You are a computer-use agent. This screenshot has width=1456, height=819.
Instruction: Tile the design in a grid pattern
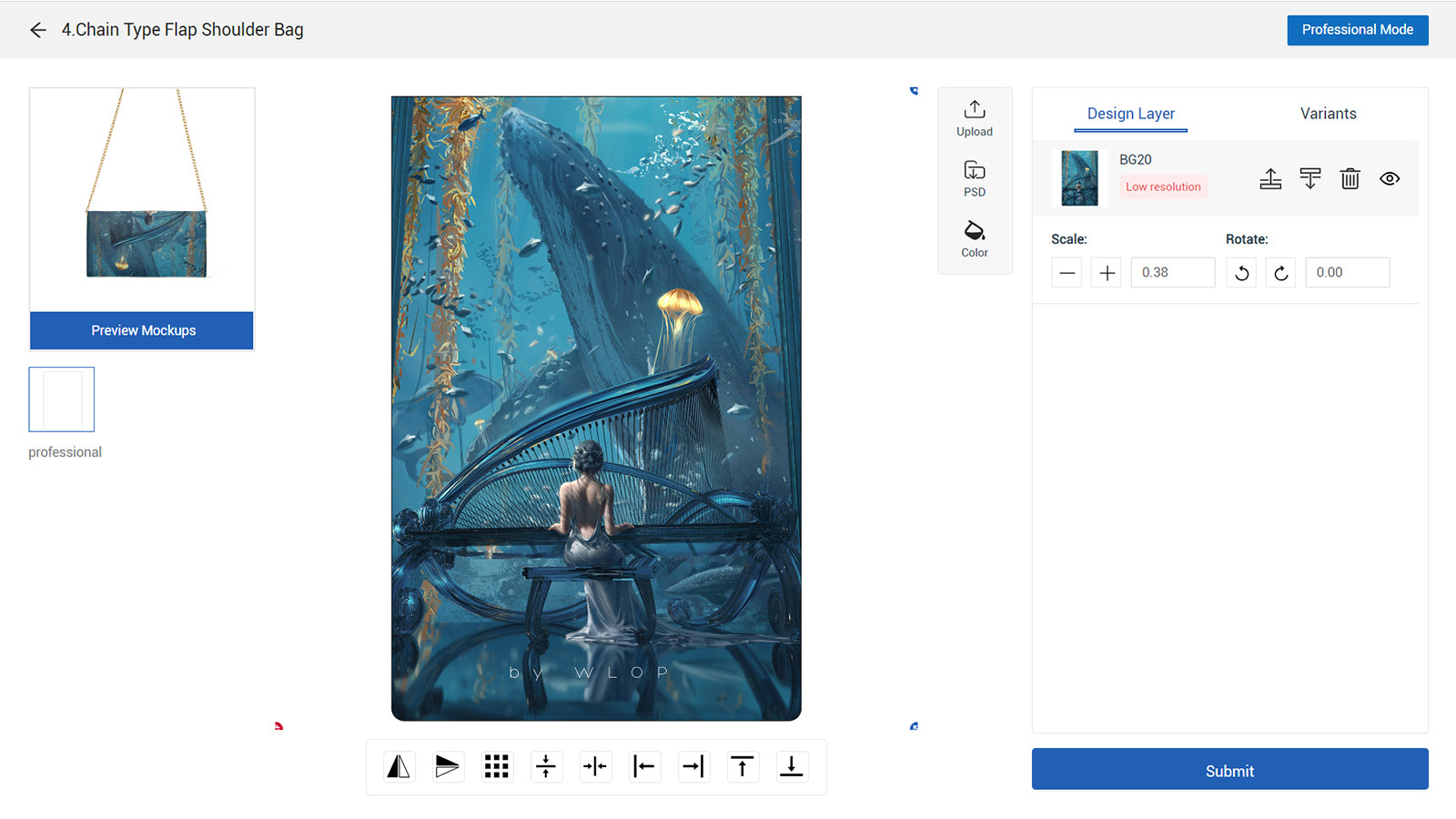coord(496,767)
